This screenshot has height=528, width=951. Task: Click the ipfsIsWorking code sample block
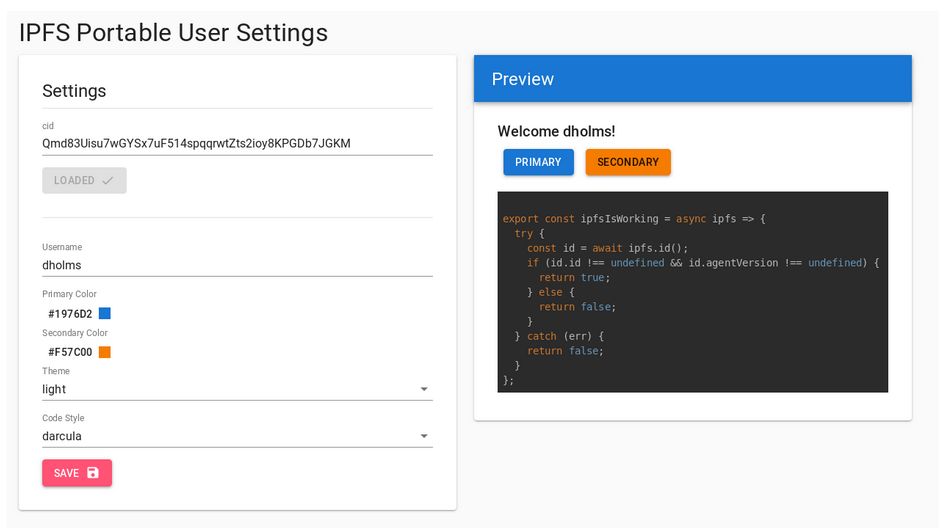[692, 292]
